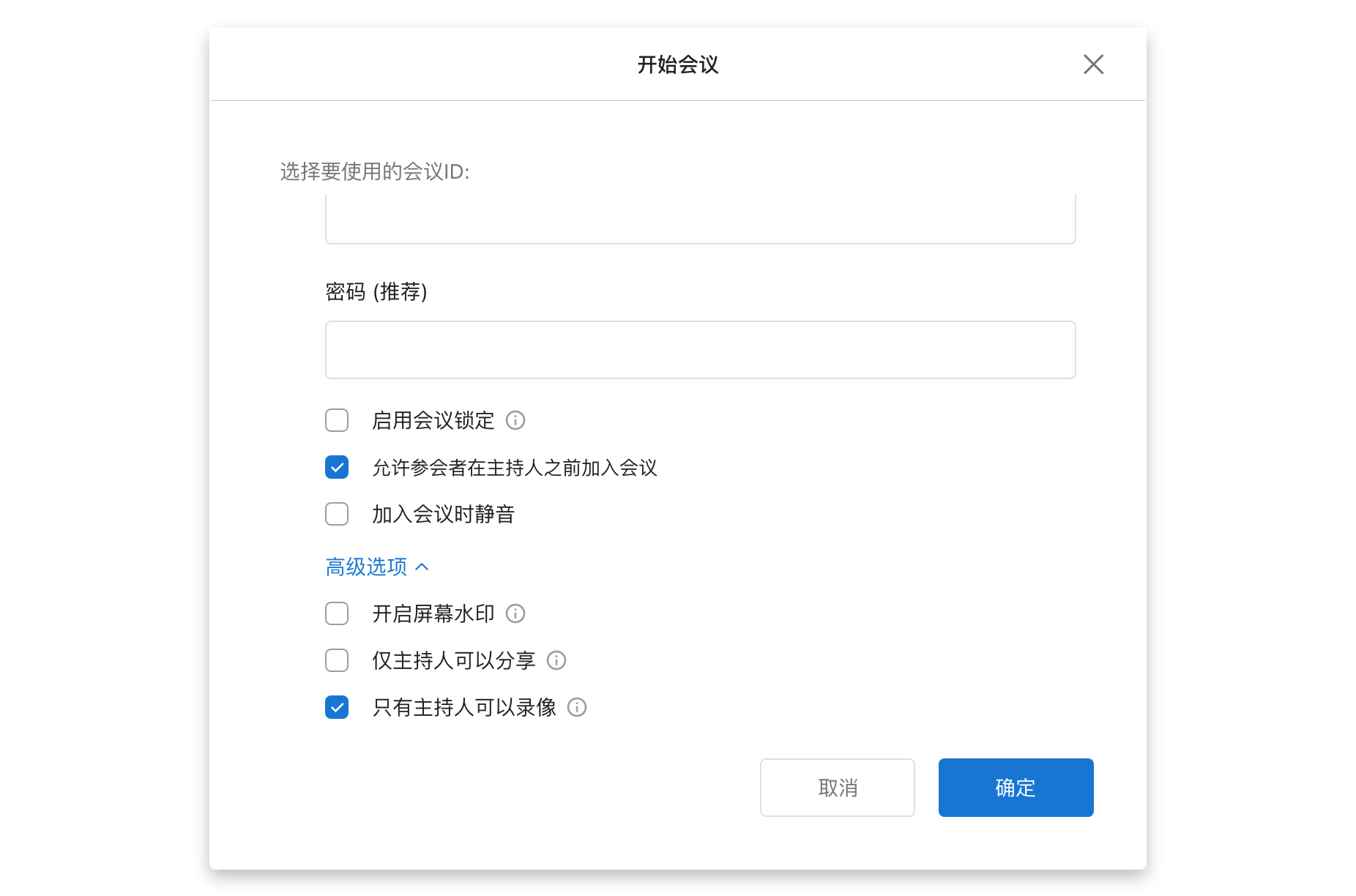
Task: Click the chevron next to 高级选项
Action: [422, 567]
